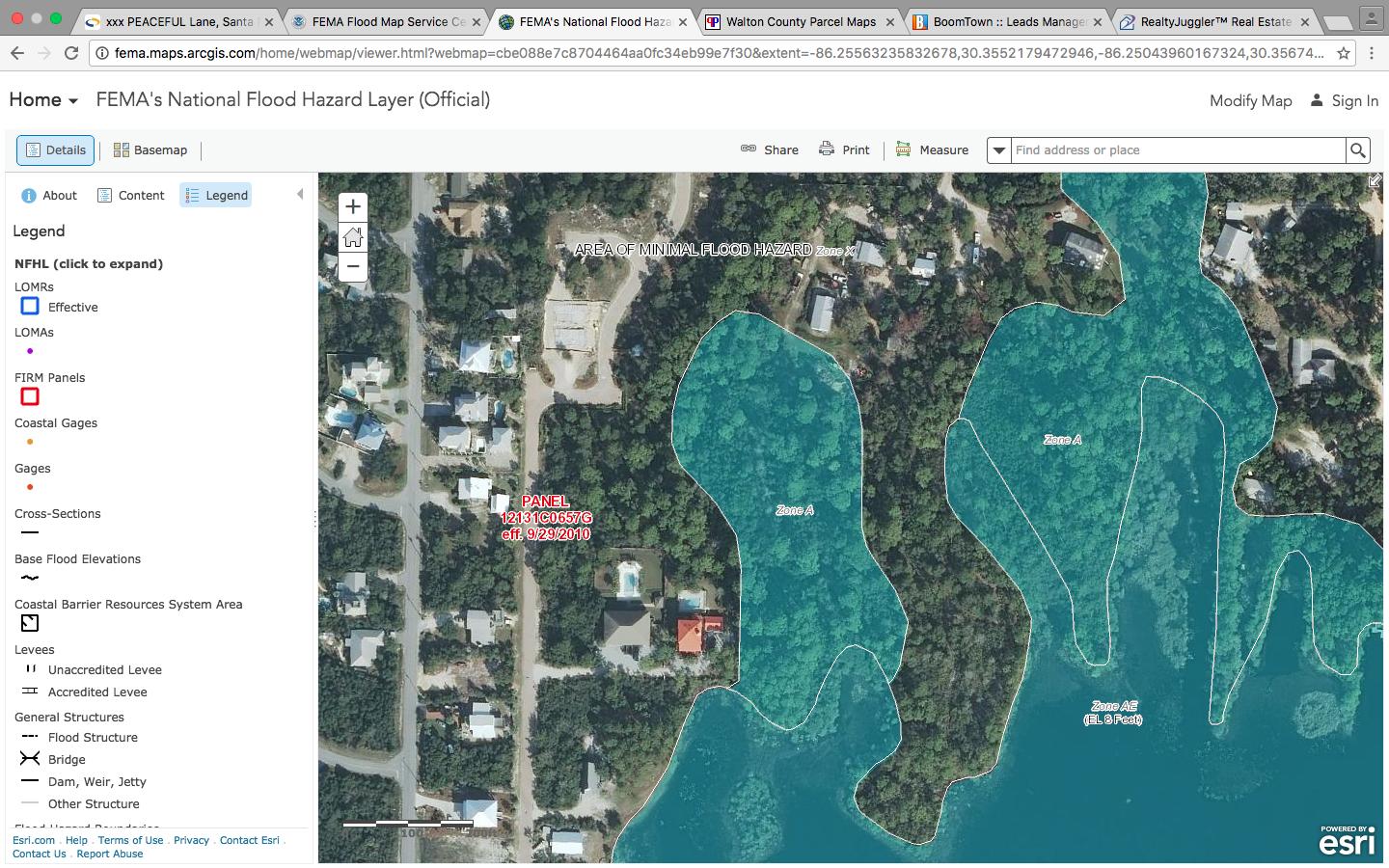1389x868 pixels.
Task: Open Contact Esri footer link
Action: pyautogui.click(x=250, y=840)
